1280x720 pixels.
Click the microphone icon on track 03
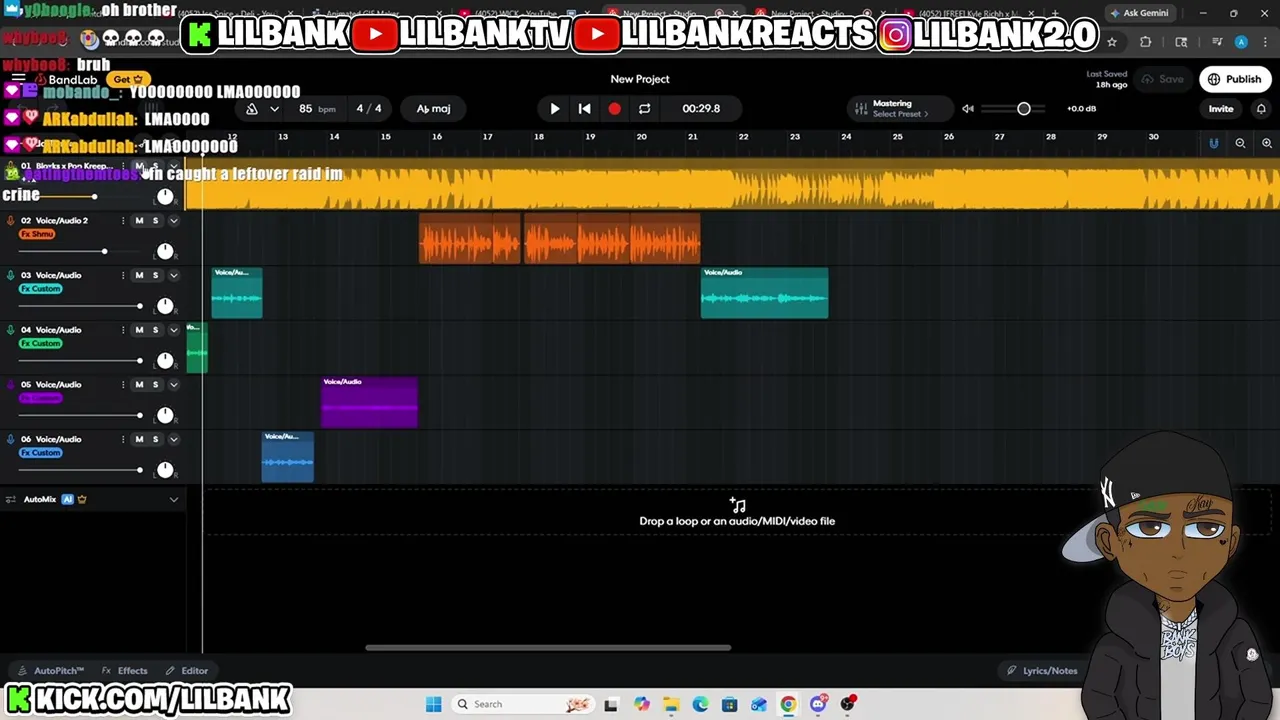click(x=11, y=275)
